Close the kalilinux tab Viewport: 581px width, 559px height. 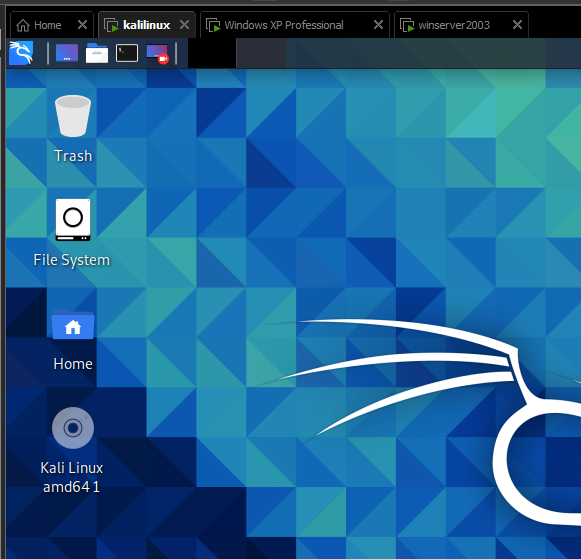click(184, 25)
